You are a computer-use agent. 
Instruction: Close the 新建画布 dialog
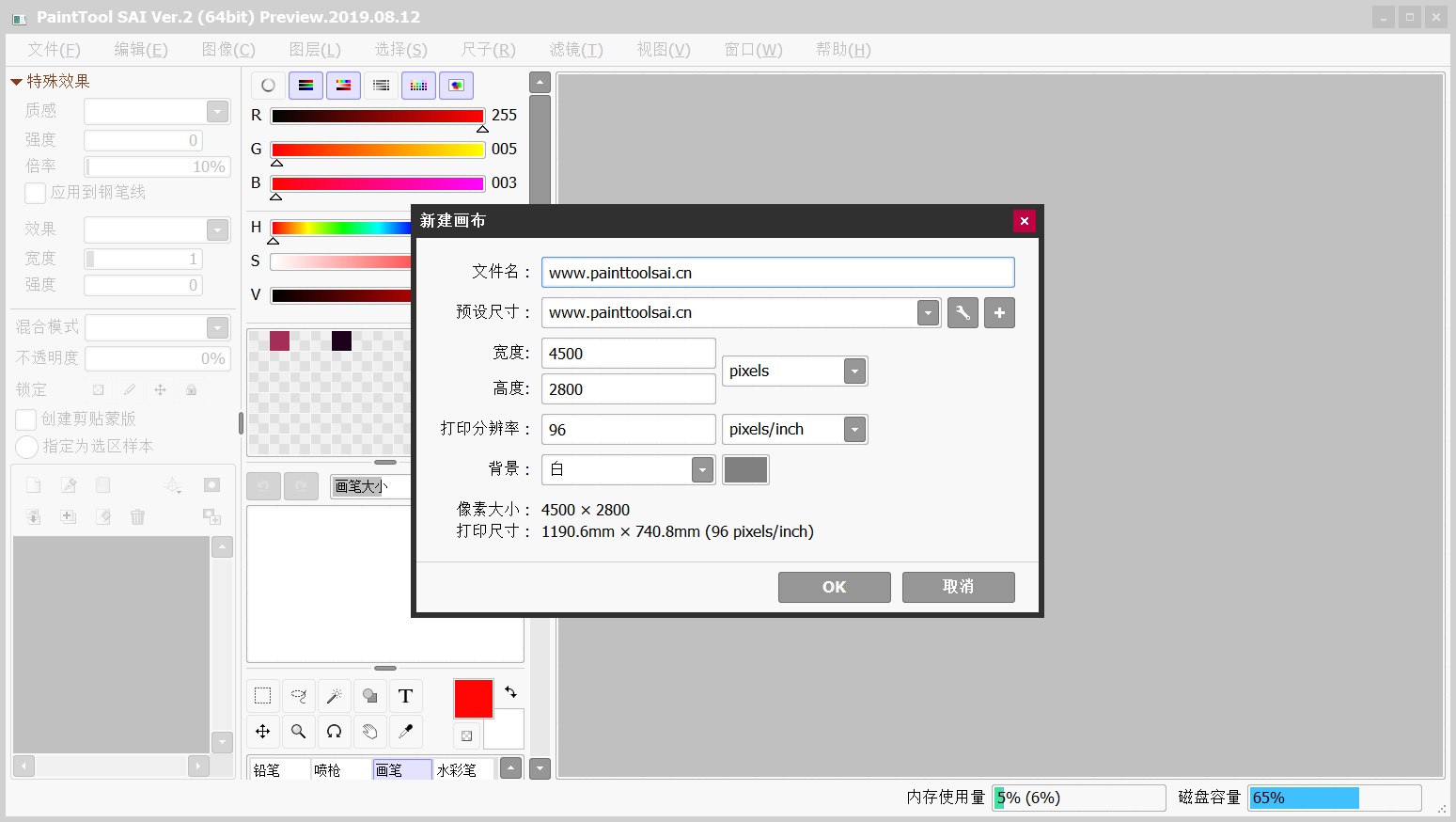(1025, 221)
